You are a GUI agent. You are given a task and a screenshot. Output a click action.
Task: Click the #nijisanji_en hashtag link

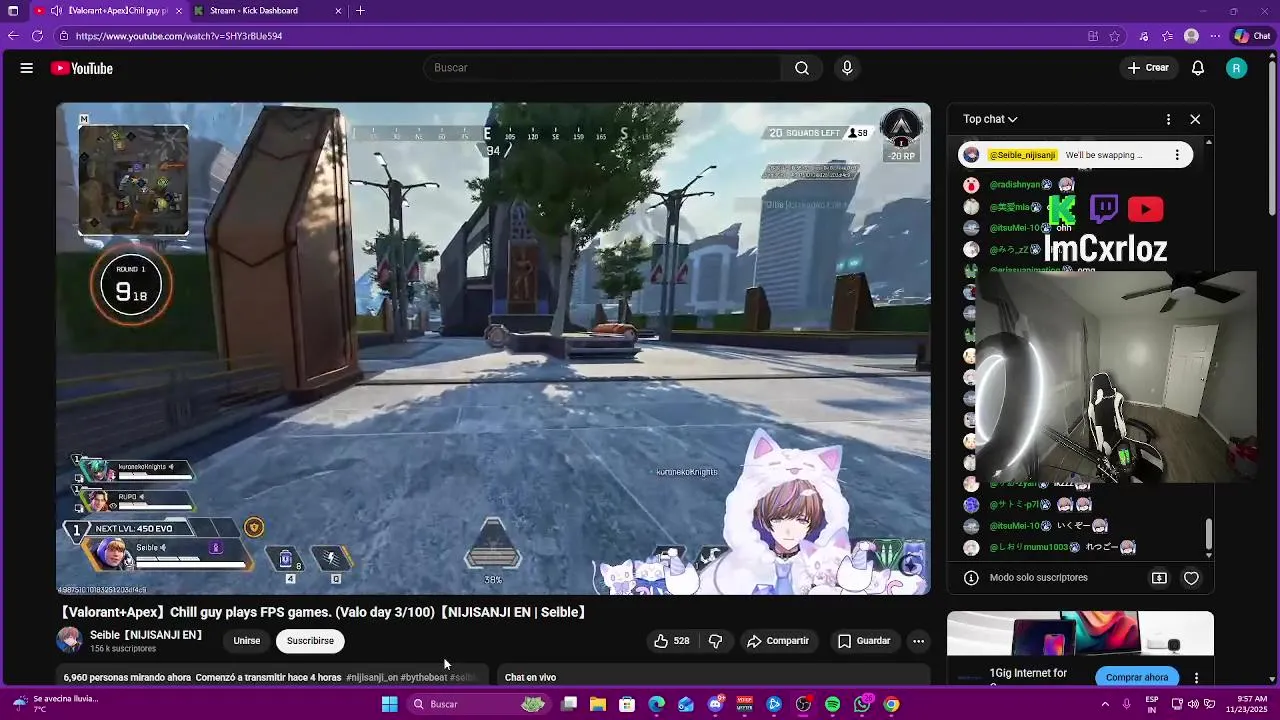coord(372,678)
